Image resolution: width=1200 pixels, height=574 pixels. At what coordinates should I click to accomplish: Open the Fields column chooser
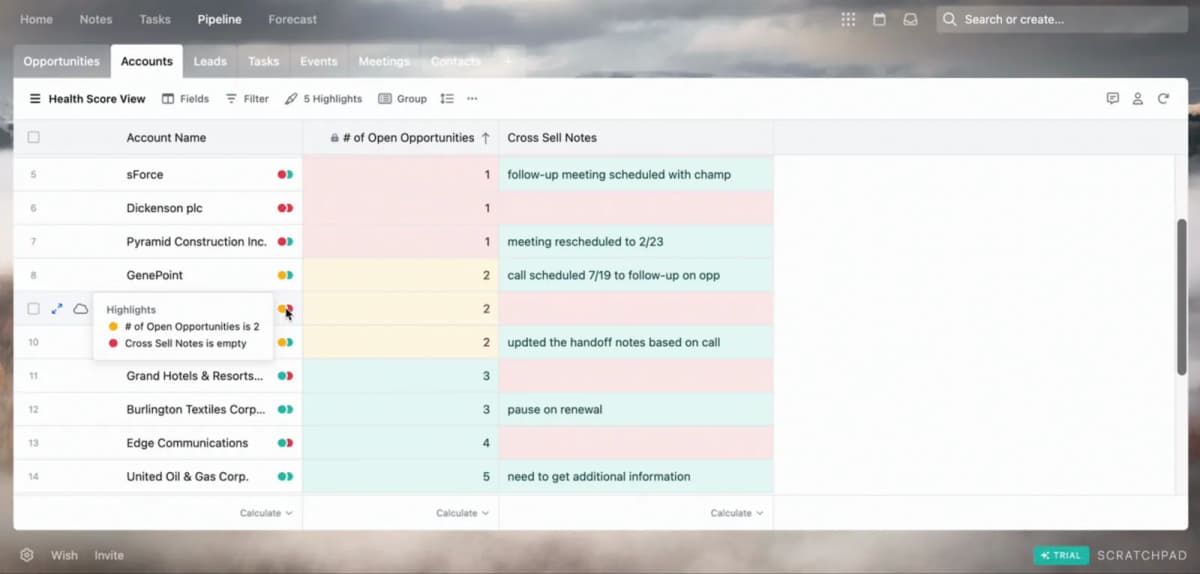click(186, 99)
